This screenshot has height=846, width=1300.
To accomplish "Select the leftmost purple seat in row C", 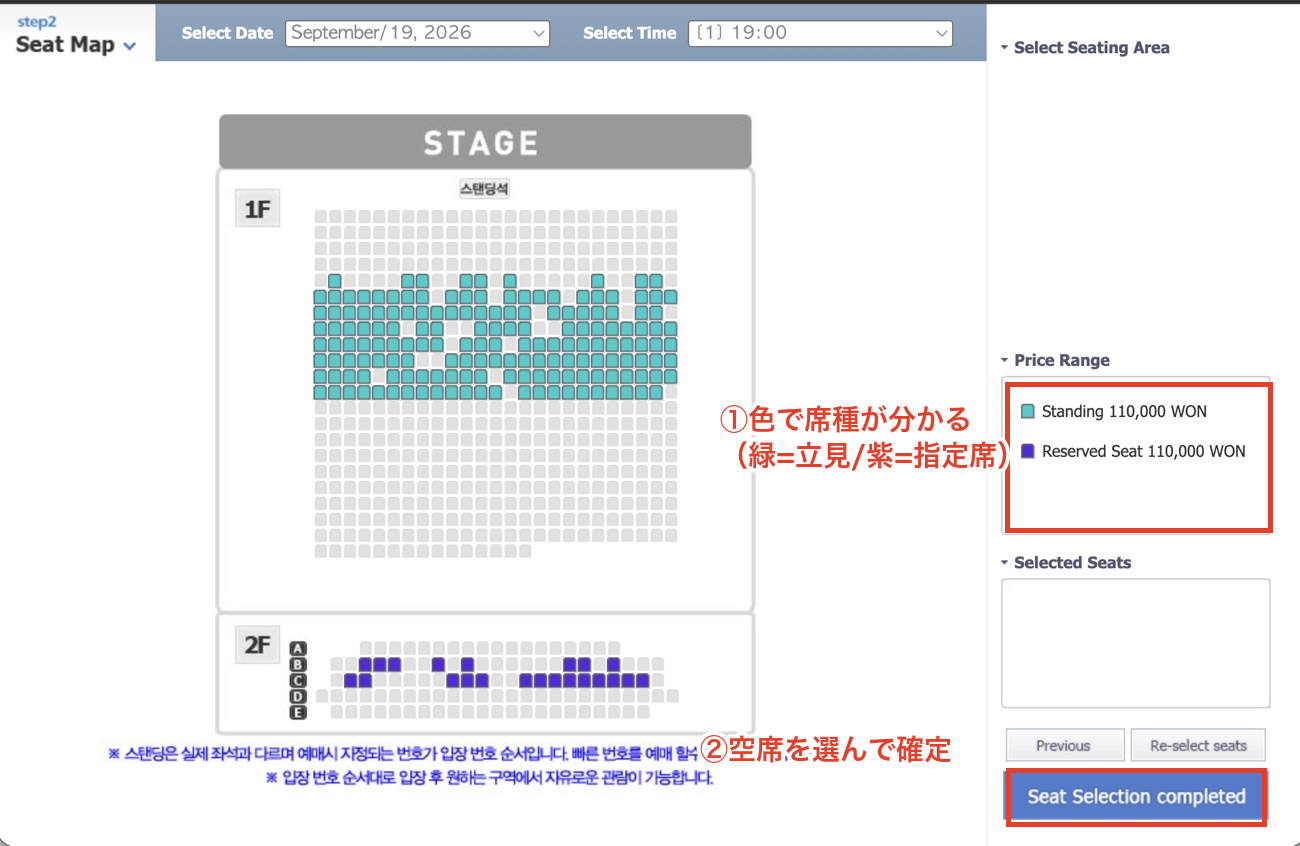I will tap(351, 680).
